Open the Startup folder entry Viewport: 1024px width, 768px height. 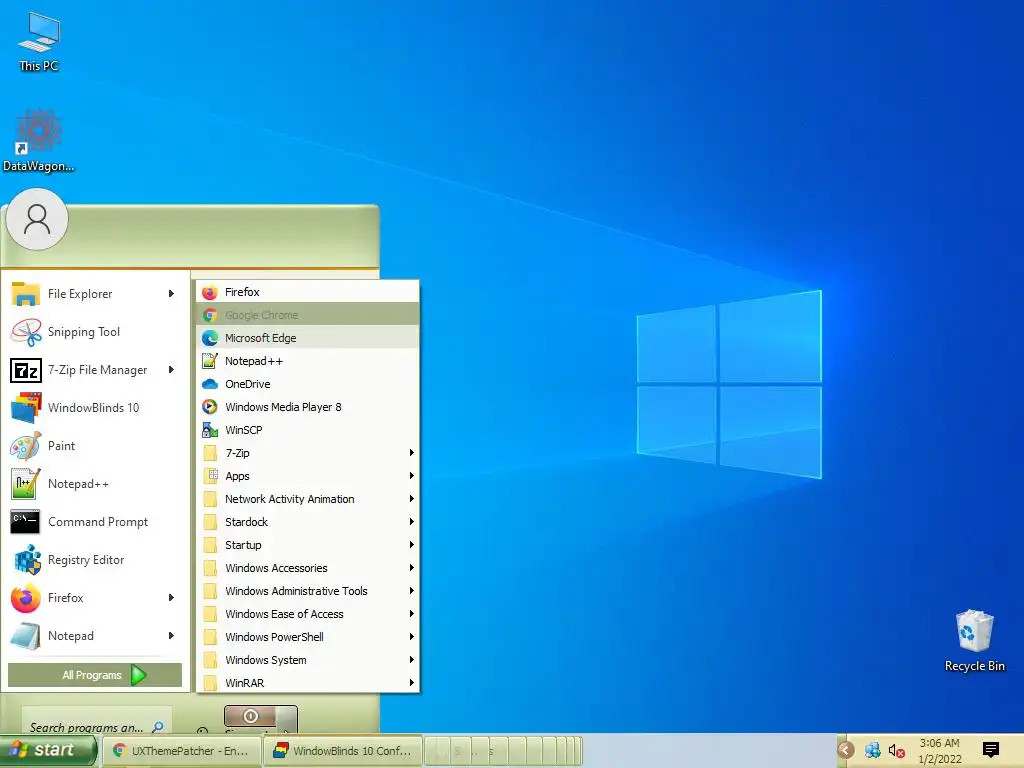308,545
